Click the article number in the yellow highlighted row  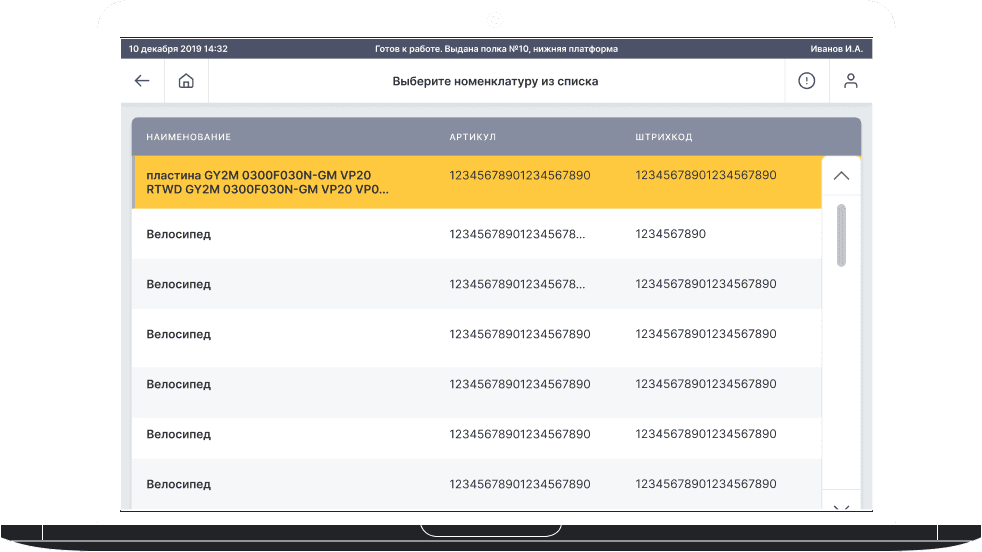(520, 175)
